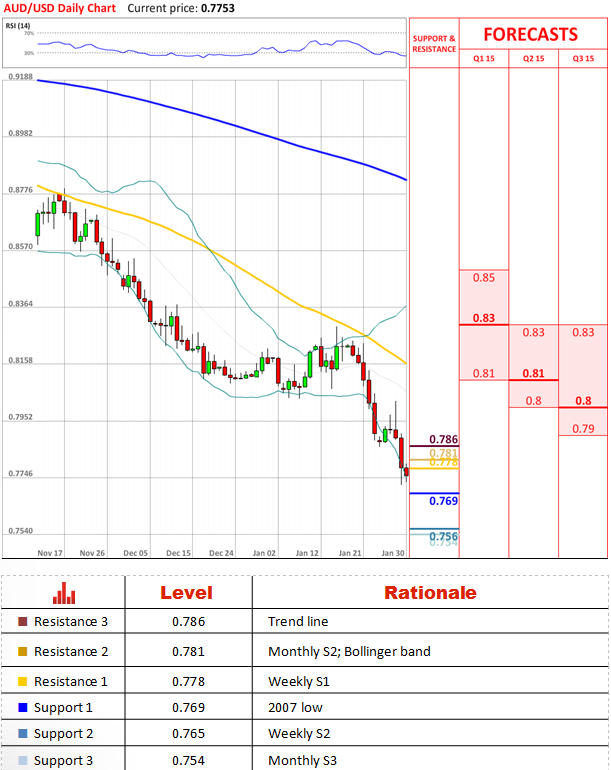Click the bold 0.81 forecast in Q2 15
Viewport: 611px width, 770px height.
(x=533, y=374)
